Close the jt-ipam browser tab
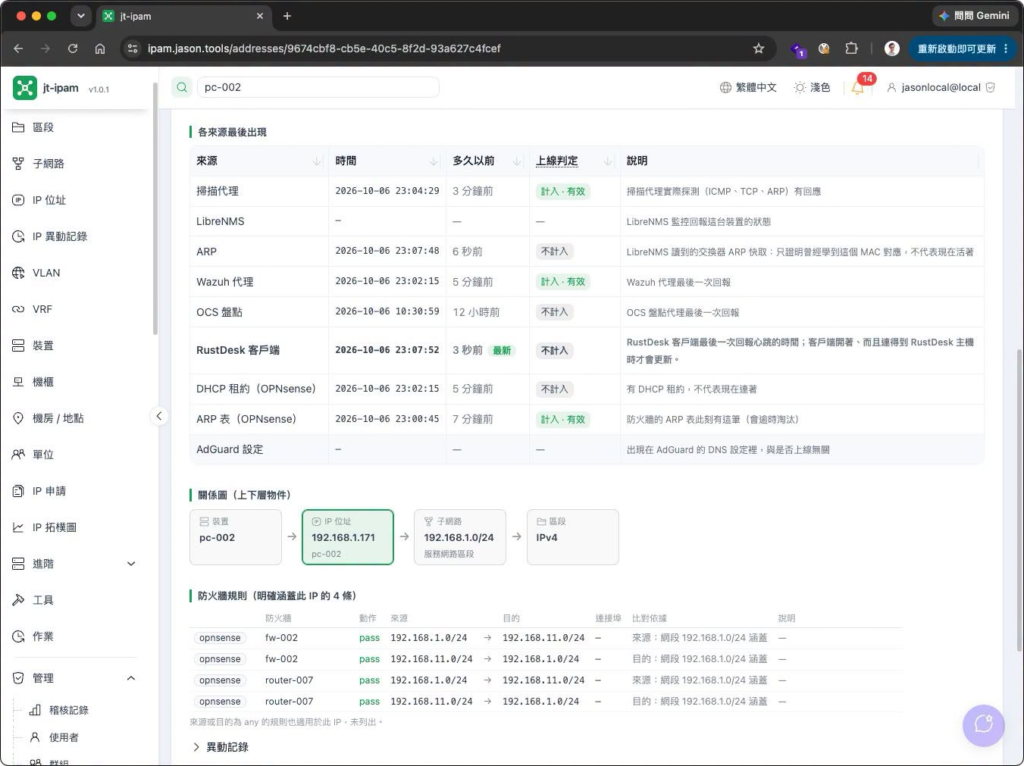 pos(259,16)
